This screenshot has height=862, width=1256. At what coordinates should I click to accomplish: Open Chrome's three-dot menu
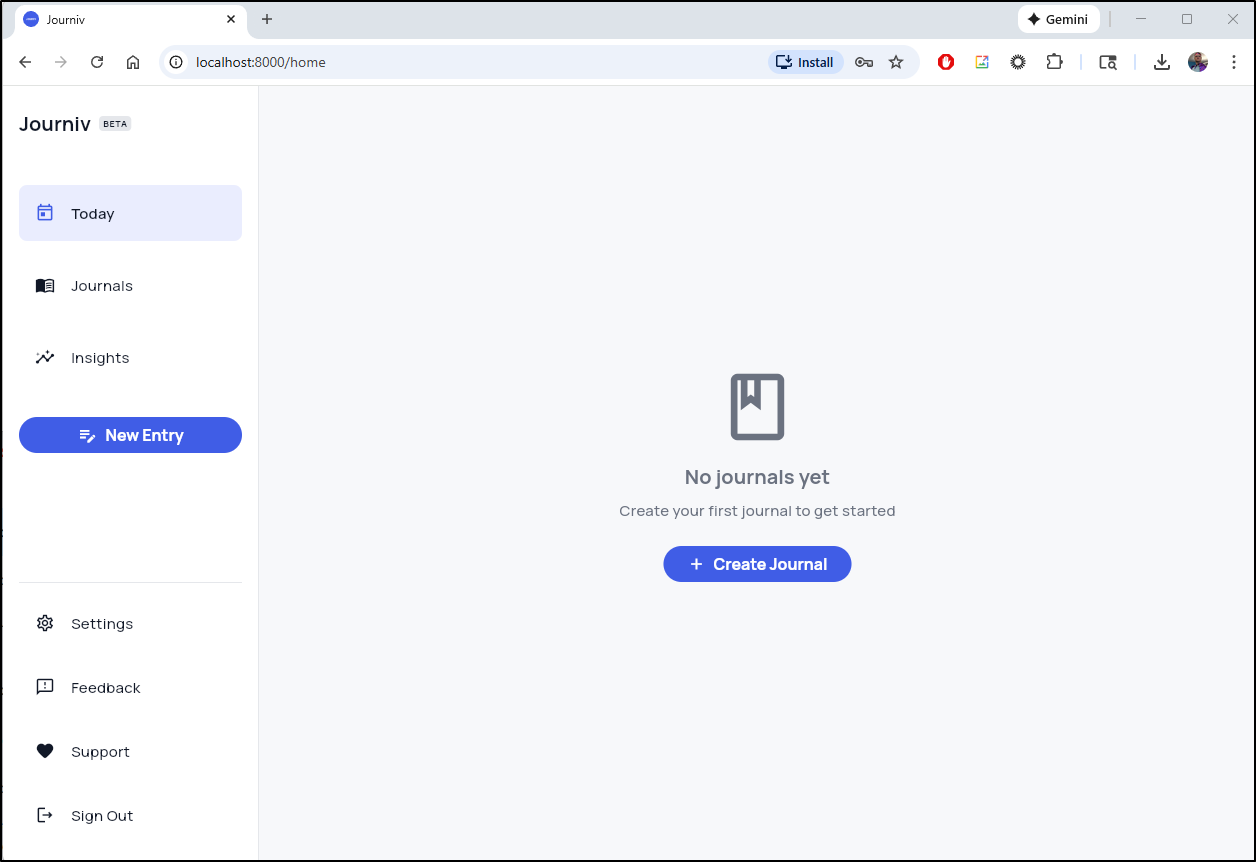[x=1233, y=62]
